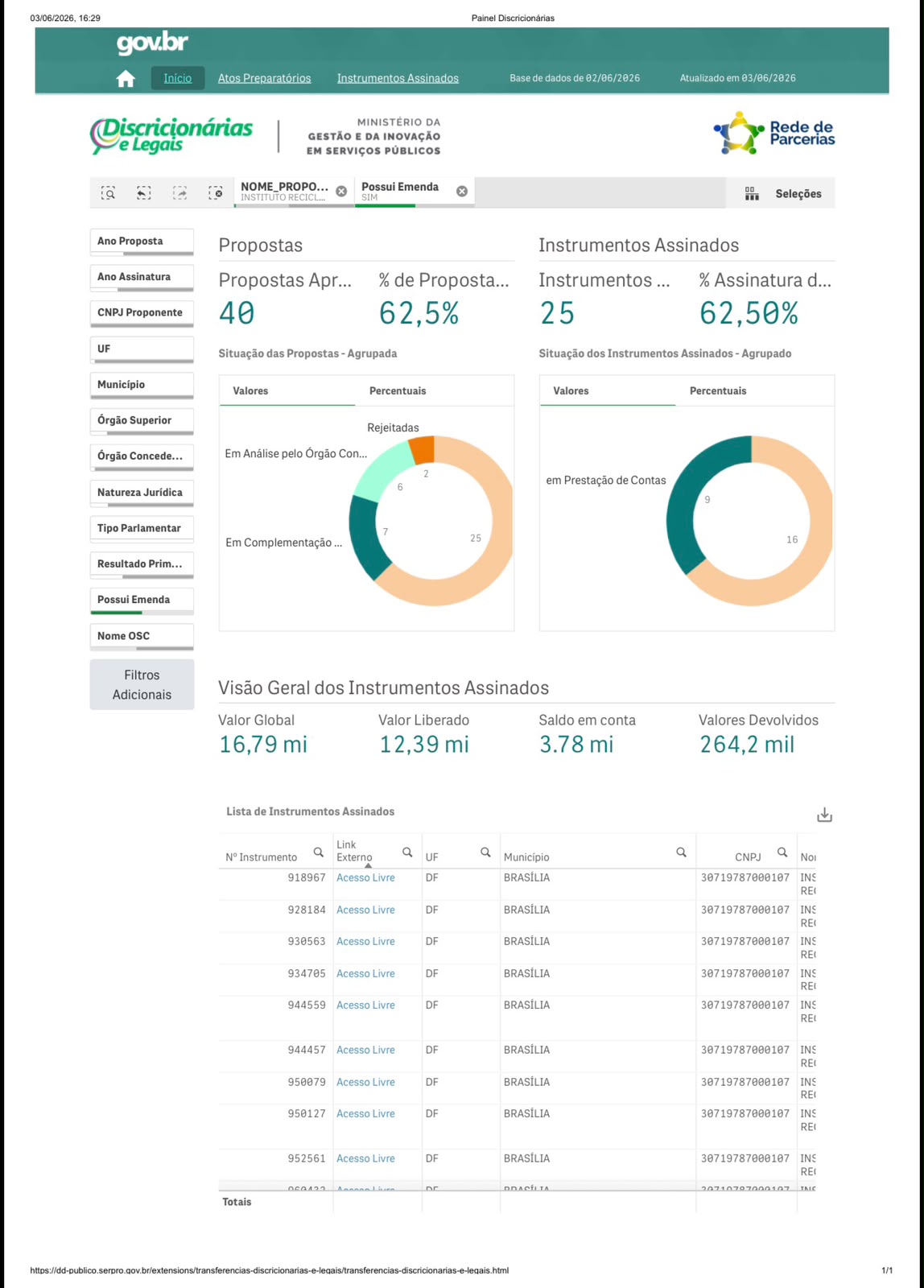The width and height of the screenshot is (924, 1288).
Task: Click the home icon in navigation bar
Action: (126, 78)
